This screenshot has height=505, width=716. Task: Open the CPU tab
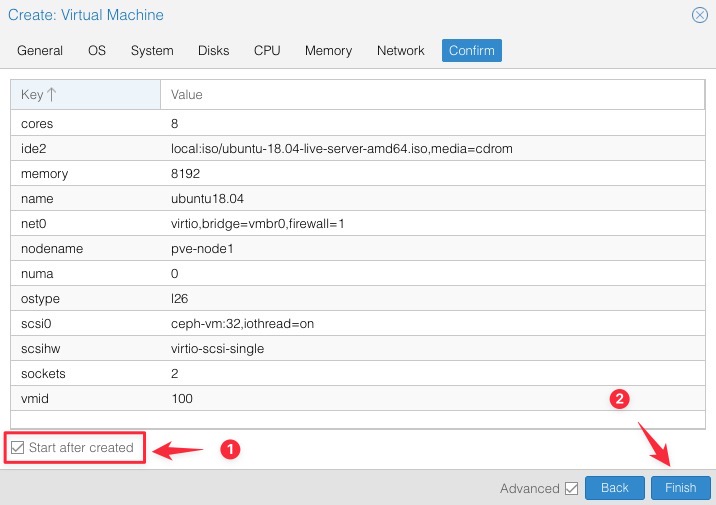point(267,50)
